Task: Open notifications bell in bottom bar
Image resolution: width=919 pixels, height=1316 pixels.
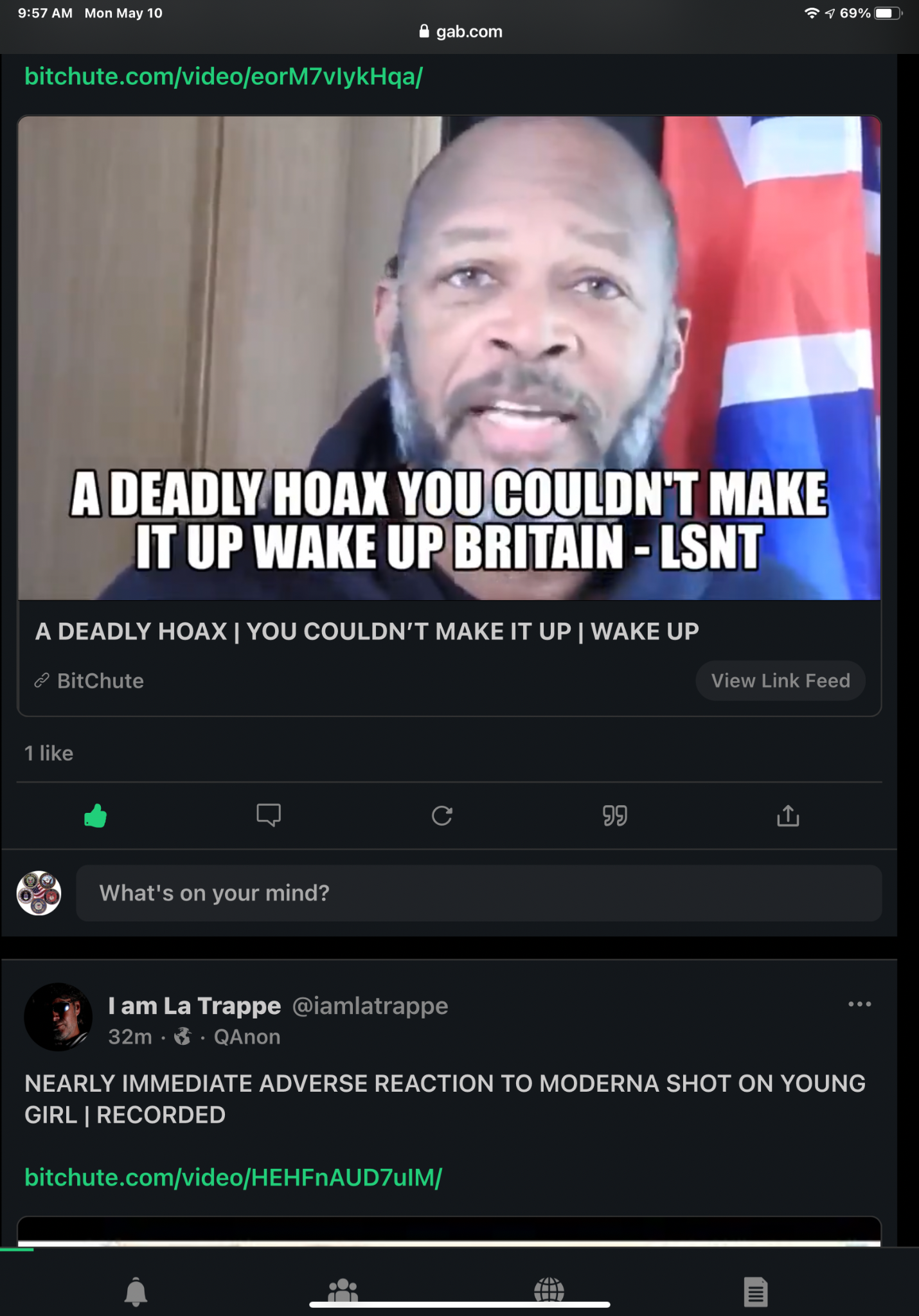Action: (x=136, y=1290)
